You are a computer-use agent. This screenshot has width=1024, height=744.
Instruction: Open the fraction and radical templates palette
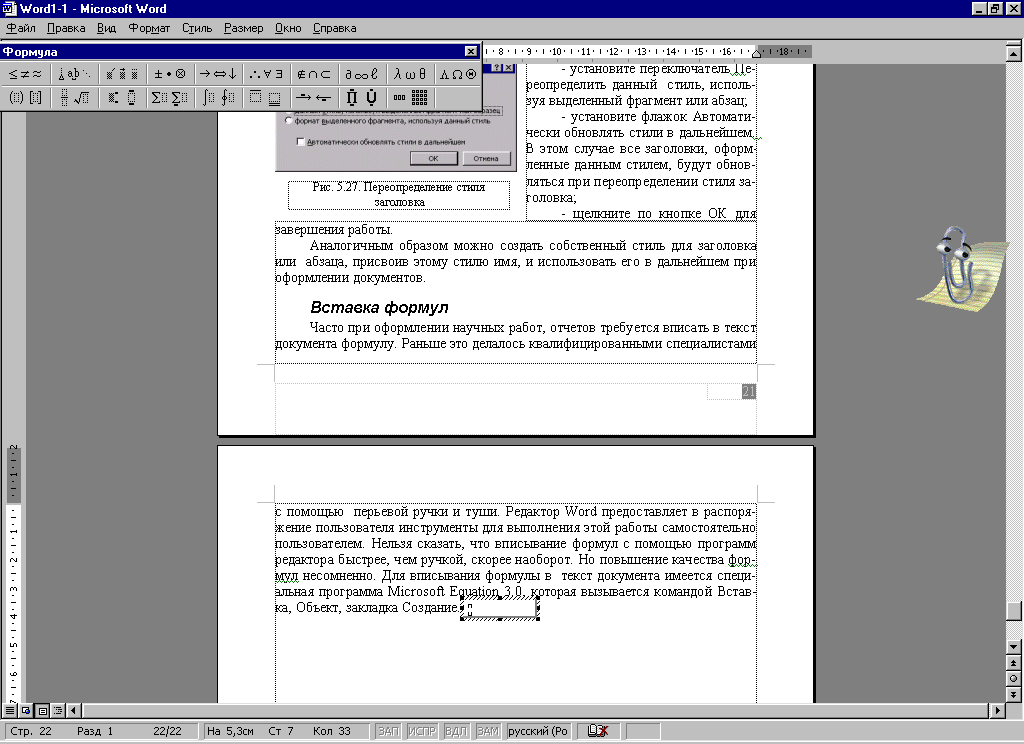(74, 98)
